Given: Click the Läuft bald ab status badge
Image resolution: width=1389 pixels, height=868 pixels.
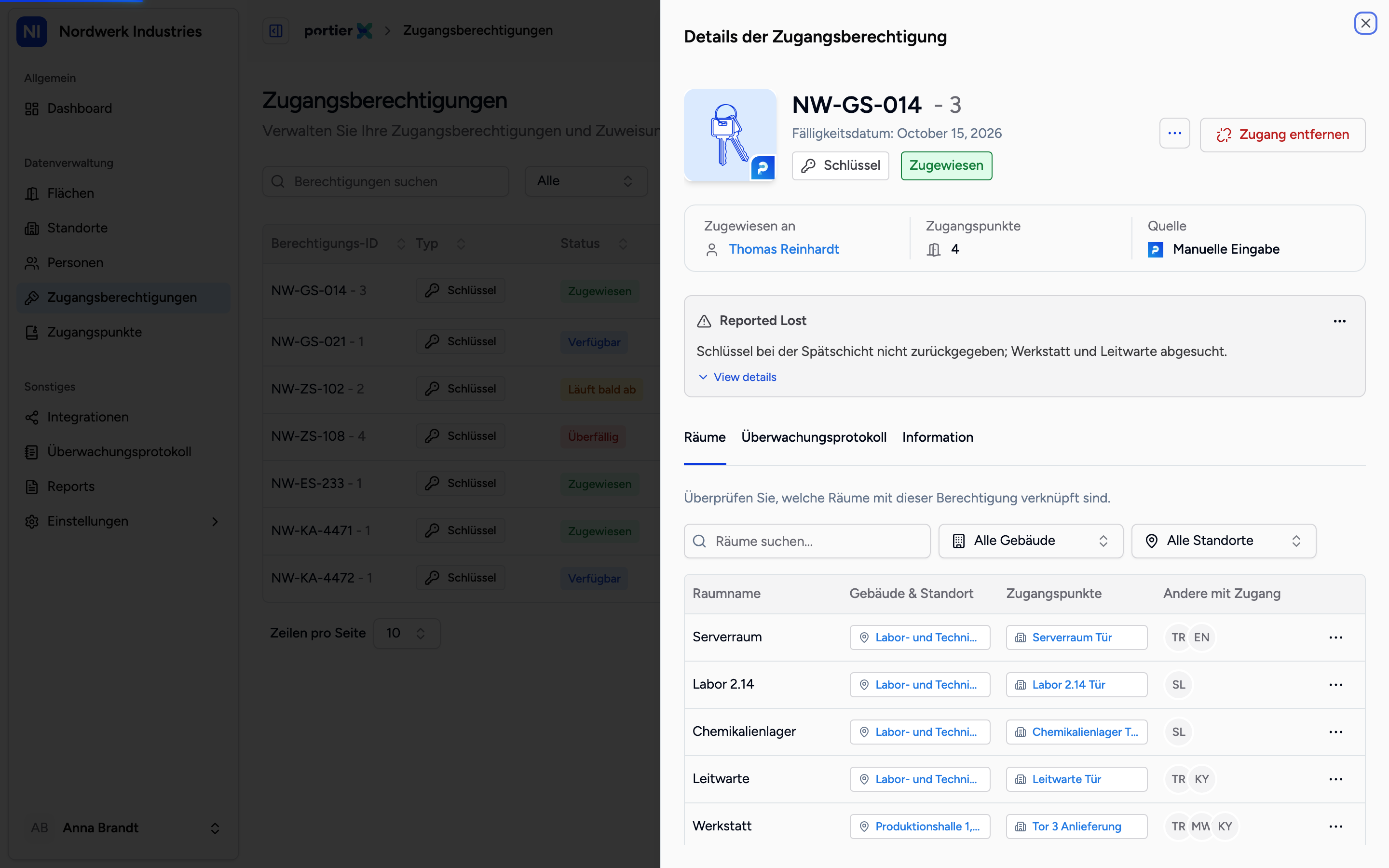Looking at the screenshot, I should (x=601, y=390).
